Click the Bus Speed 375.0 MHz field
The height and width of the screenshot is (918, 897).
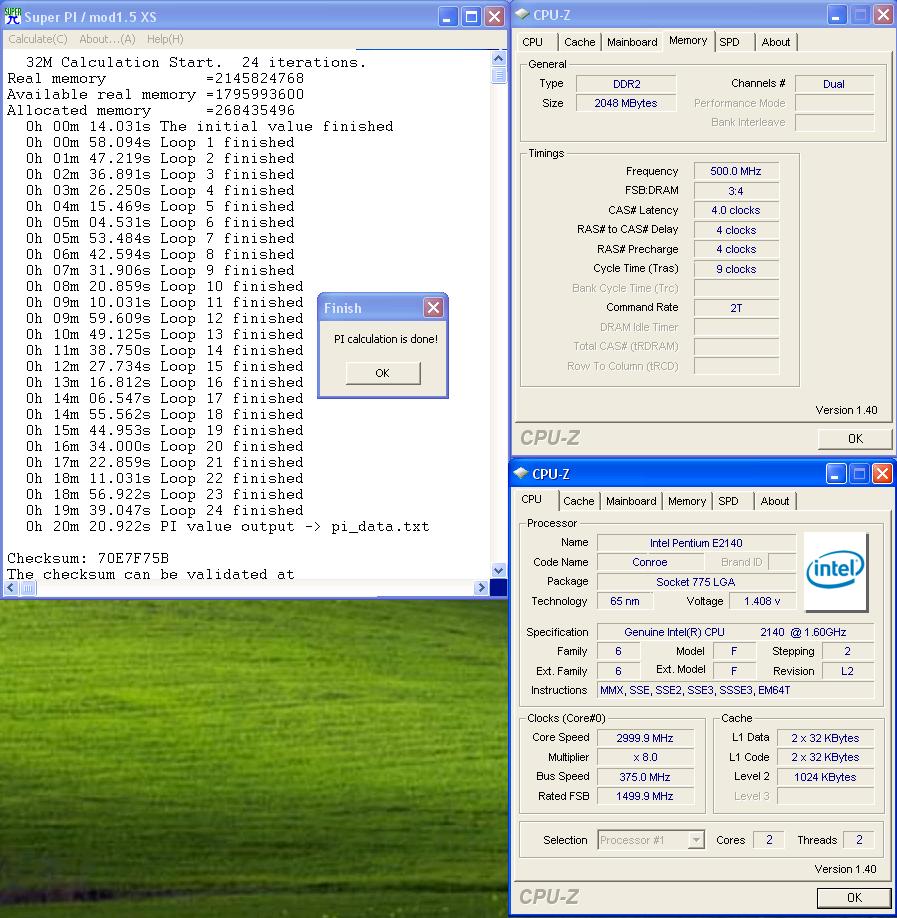point(645,777)
